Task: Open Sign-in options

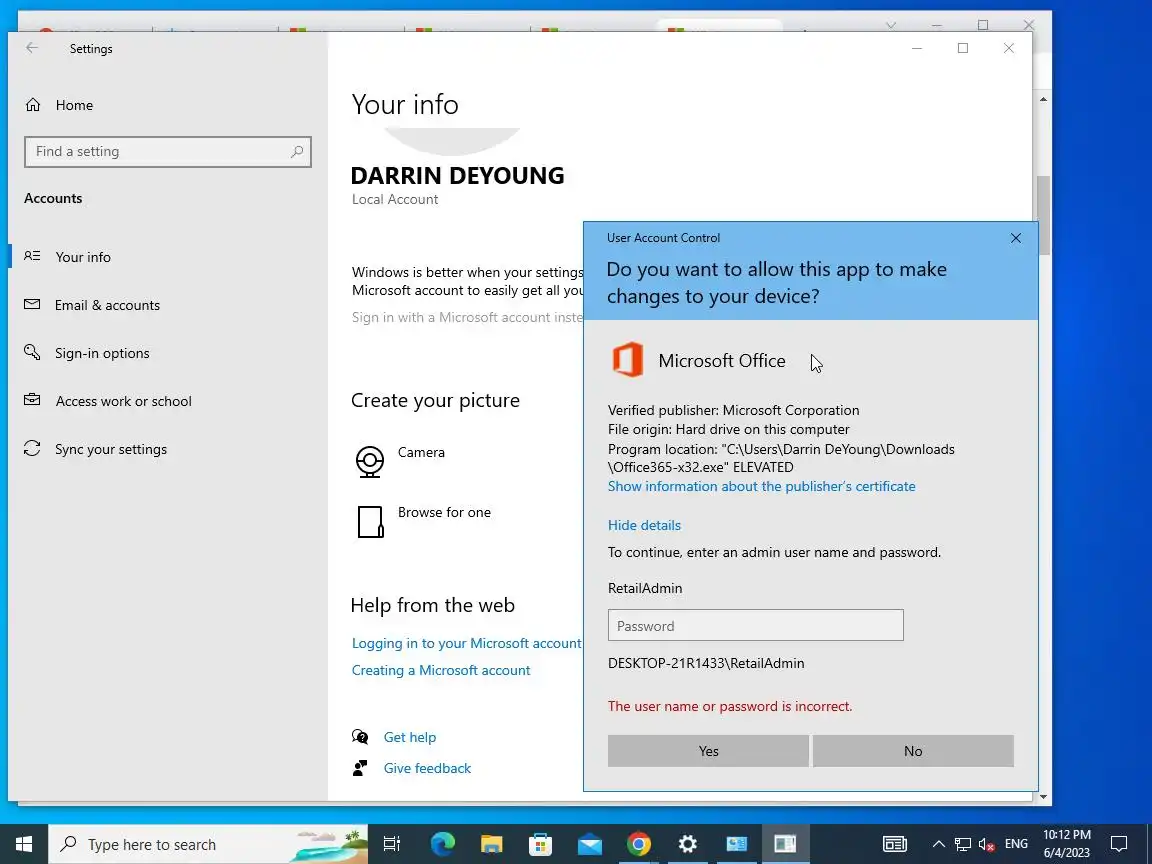Action: [87, 353]
